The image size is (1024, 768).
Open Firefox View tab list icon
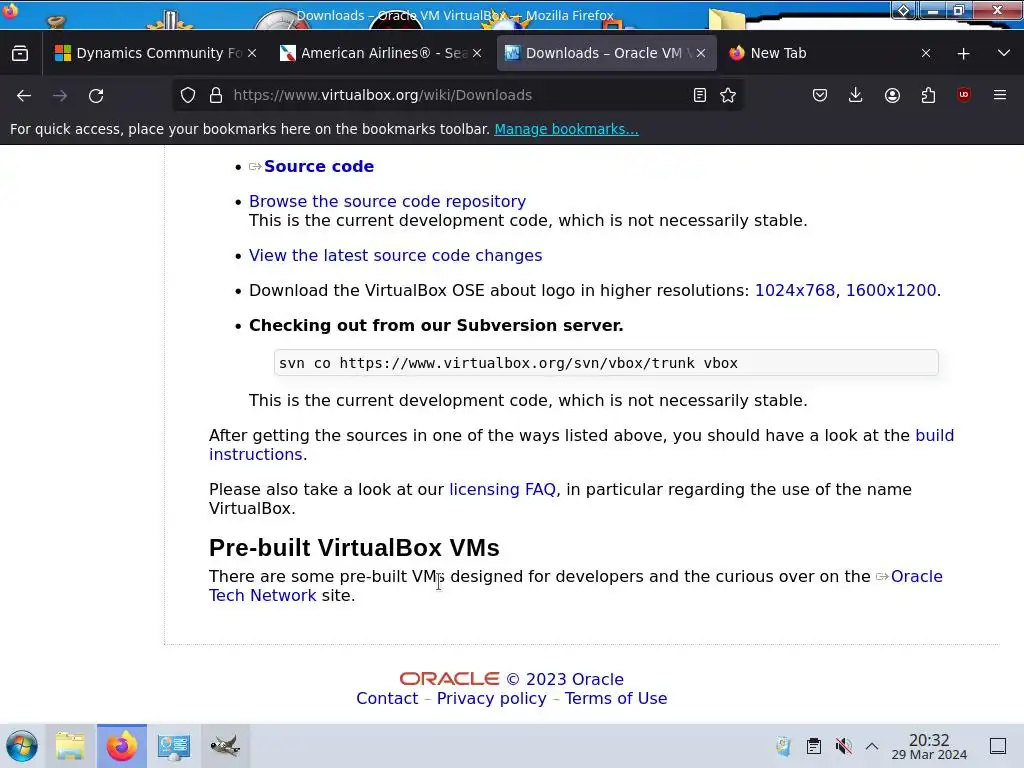tap(20, 53)
